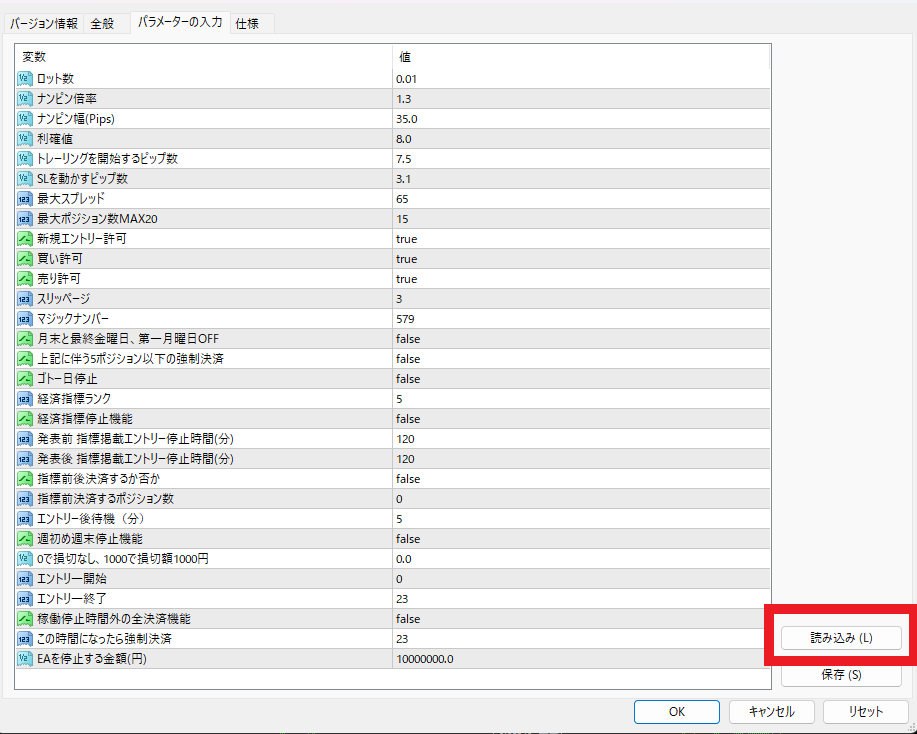Select the 最大スプレッド integer type icon
Viewport: 917px width, 734px height.
[25, 199]
